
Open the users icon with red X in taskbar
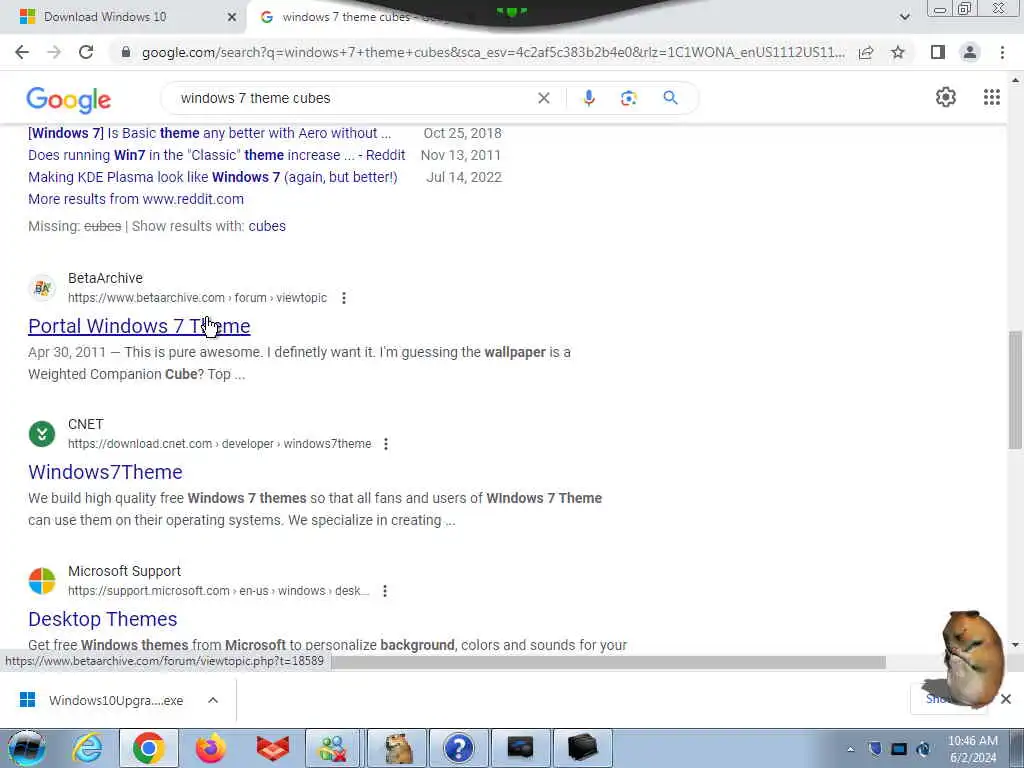coord(333,748)
